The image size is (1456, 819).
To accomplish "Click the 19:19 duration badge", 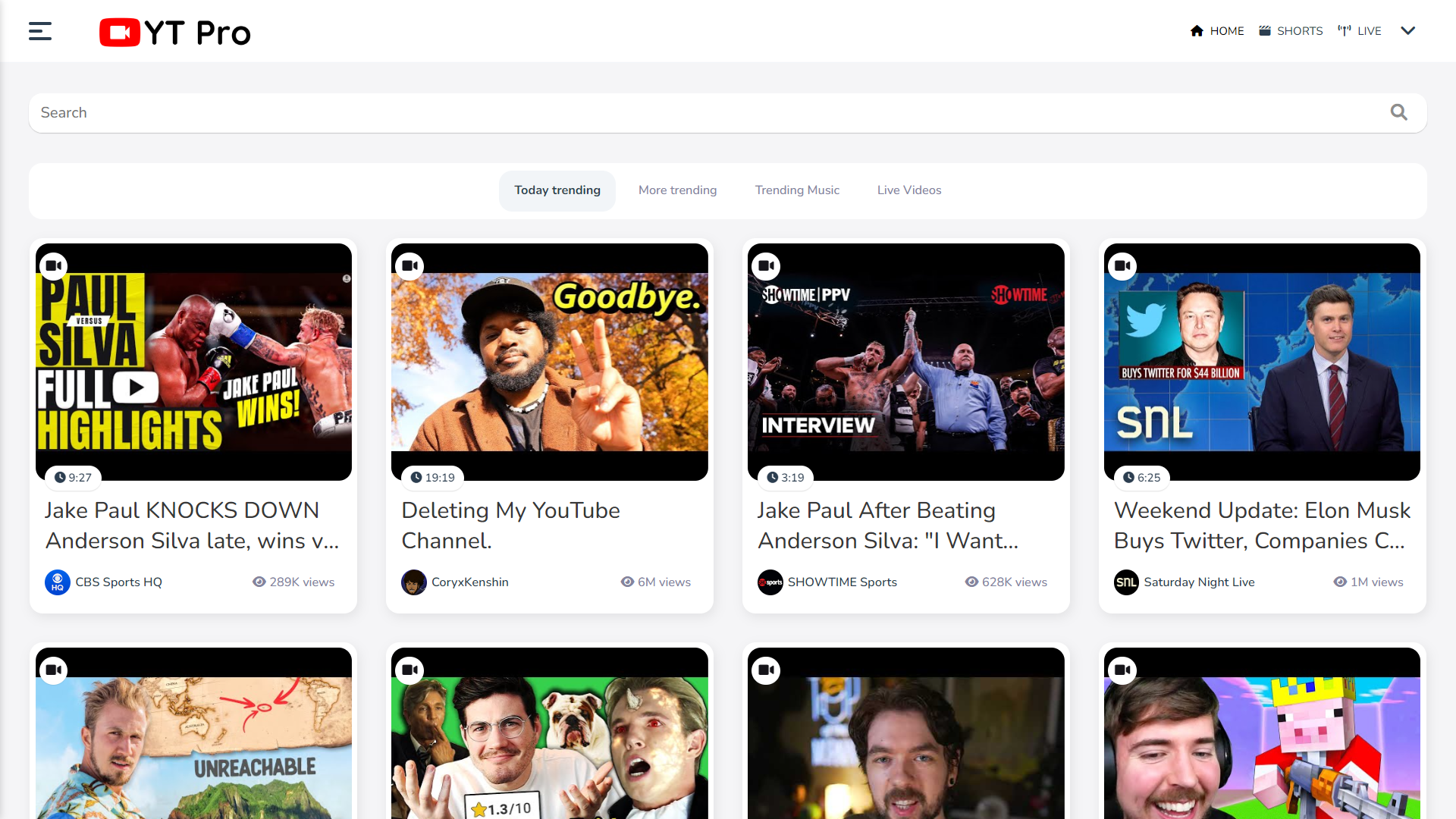I will pyautogui.click(x=433, y=478).
